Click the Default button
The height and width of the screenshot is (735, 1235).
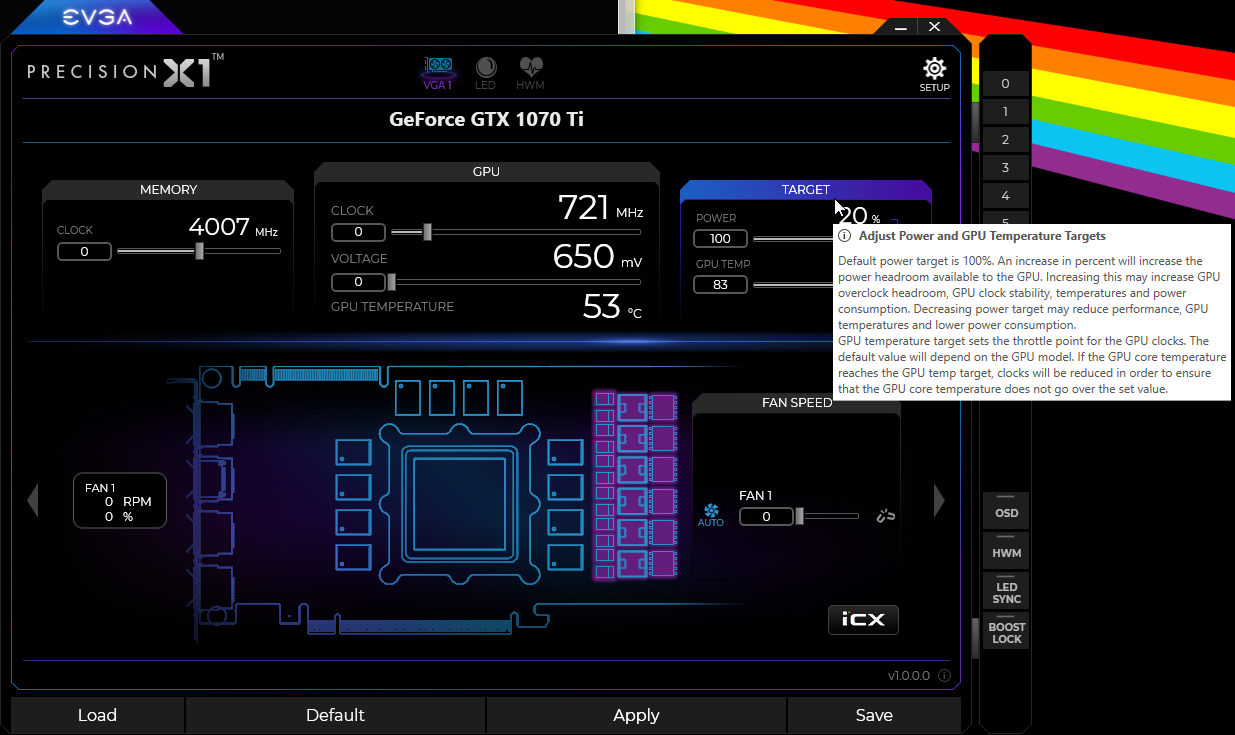tap(335, 715)
